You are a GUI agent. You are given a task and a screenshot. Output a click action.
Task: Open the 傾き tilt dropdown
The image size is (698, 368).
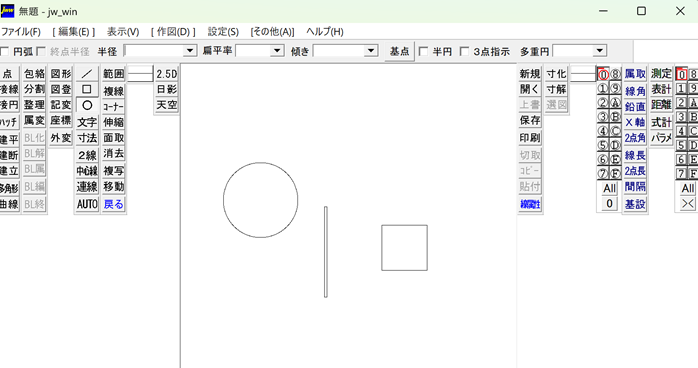(x=371, y=51)
